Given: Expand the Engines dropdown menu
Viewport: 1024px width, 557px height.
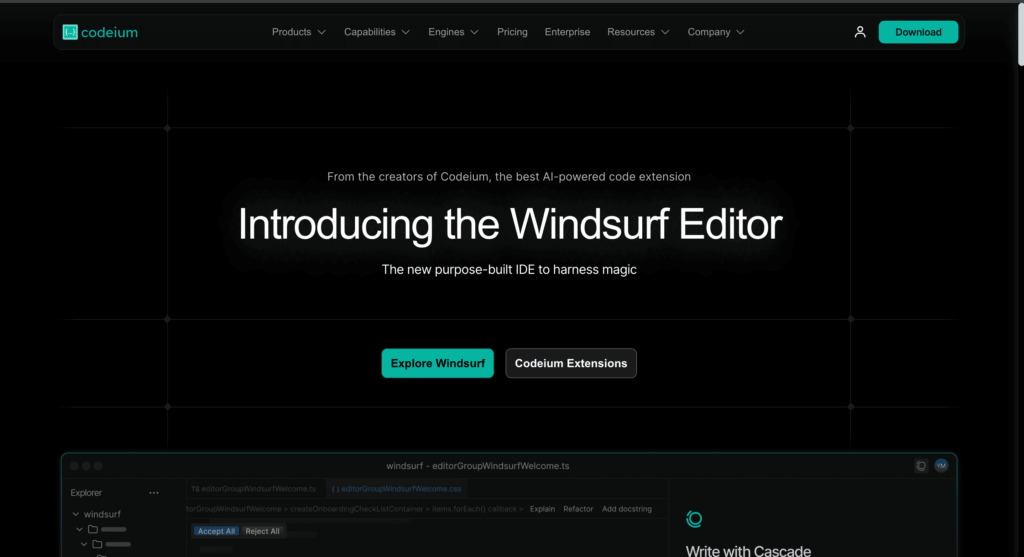Looking at the screenshot, I should click(453, 32).
